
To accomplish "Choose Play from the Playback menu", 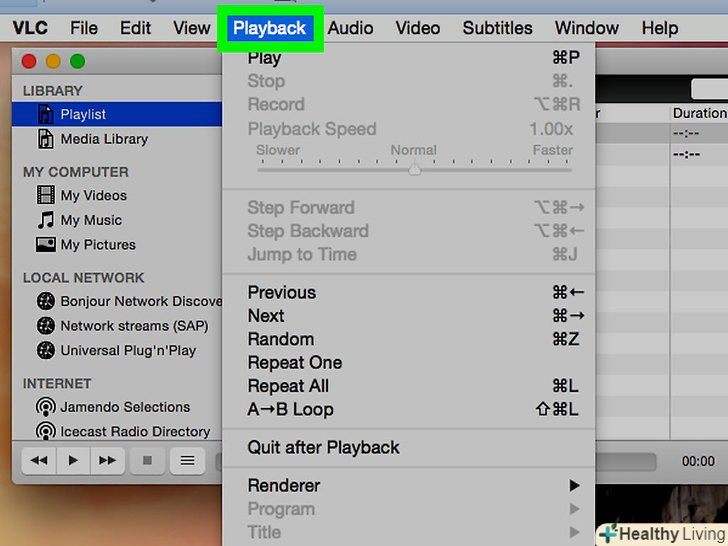I will click(409, 58).
